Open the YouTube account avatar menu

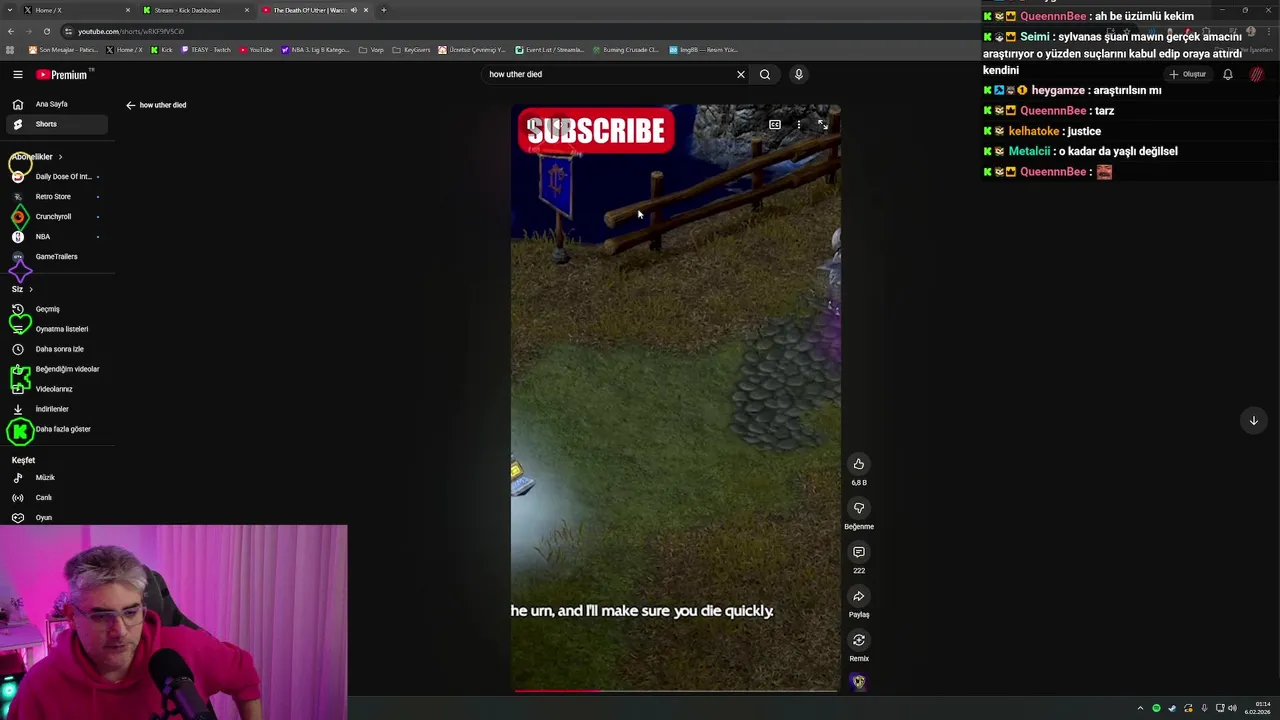pyautogui.click(x=1257, y=74)
